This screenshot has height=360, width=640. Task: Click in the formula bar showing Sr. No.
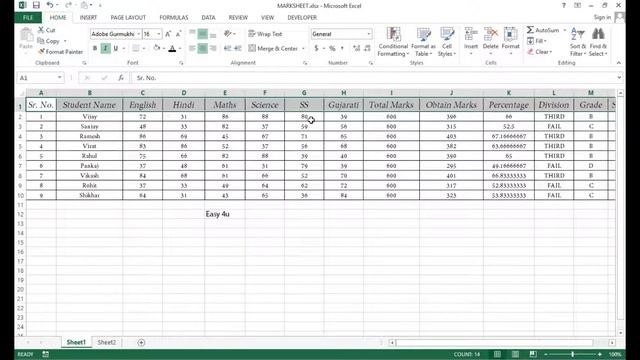point(373,78)
